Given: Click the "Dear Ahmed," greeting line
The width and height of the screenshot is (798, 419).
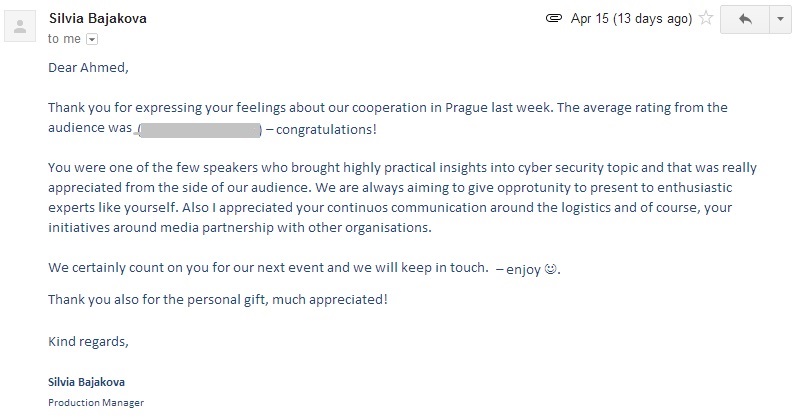Looking at the screenshot, I should (x=89, y=68).
